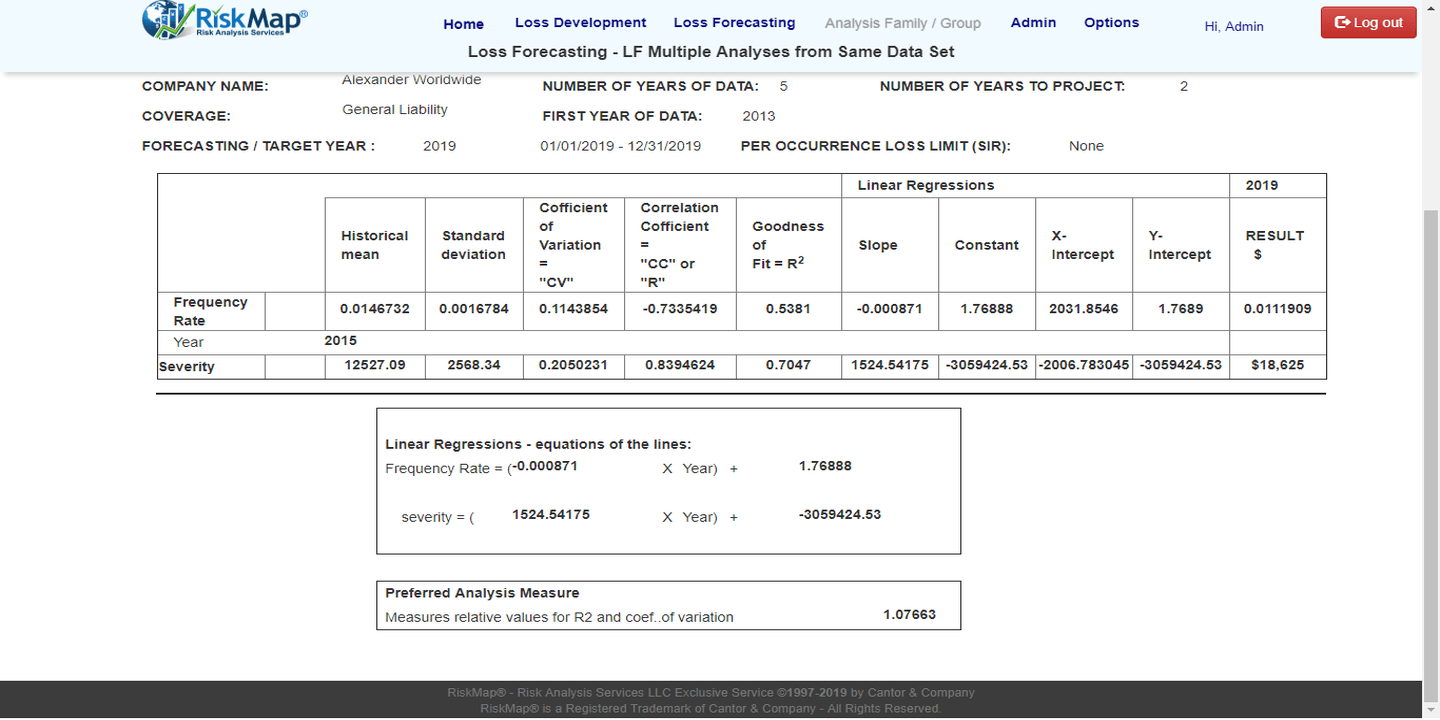The height and width of the screenshot is (720, 1440).
Task: Click Severity X-Intercept value -2006.783045
Action: (x=1084, y=365)
